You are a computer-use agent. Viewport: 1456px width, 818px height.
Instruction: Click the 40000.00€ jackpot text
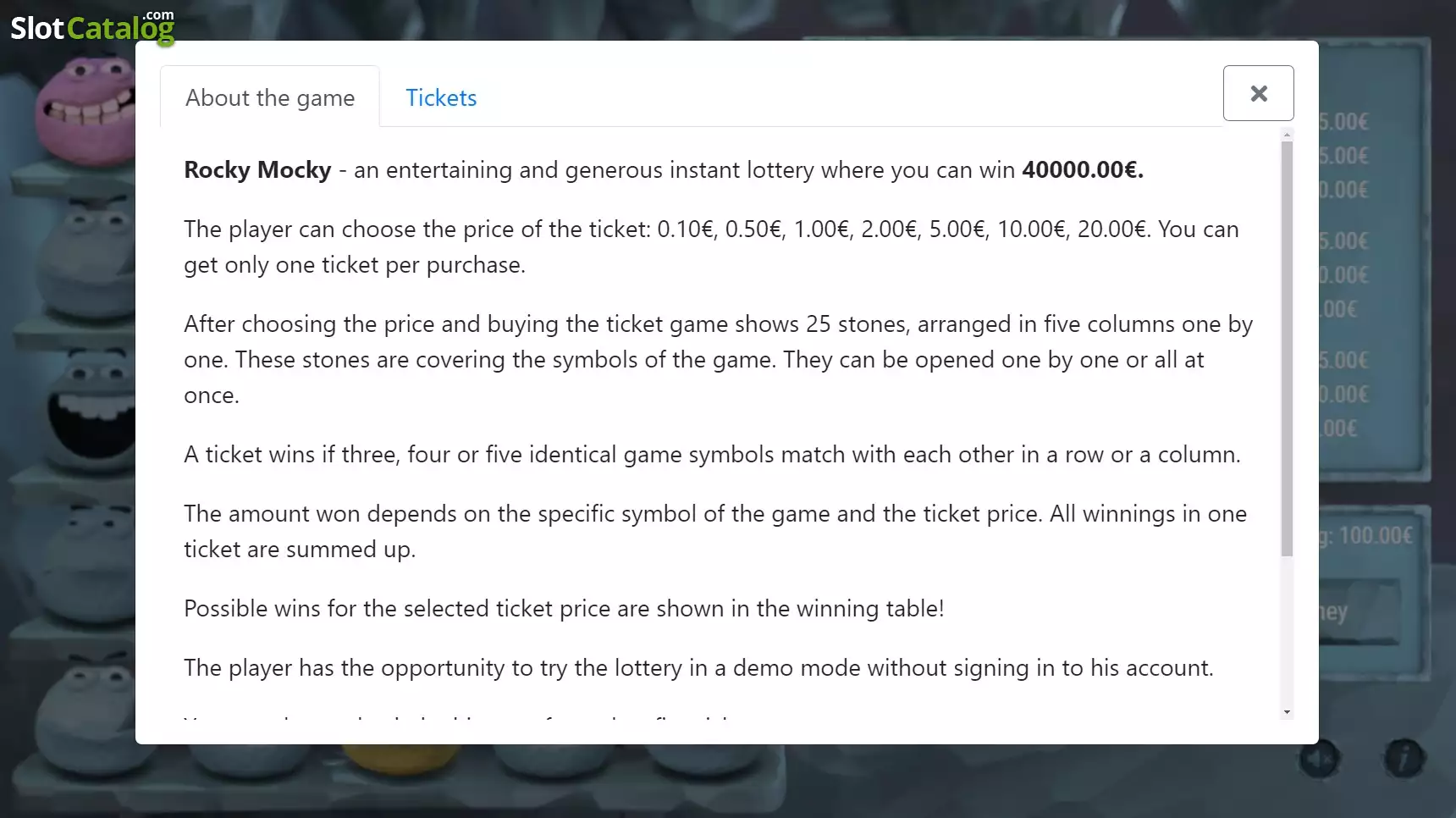coord(1083,170)
